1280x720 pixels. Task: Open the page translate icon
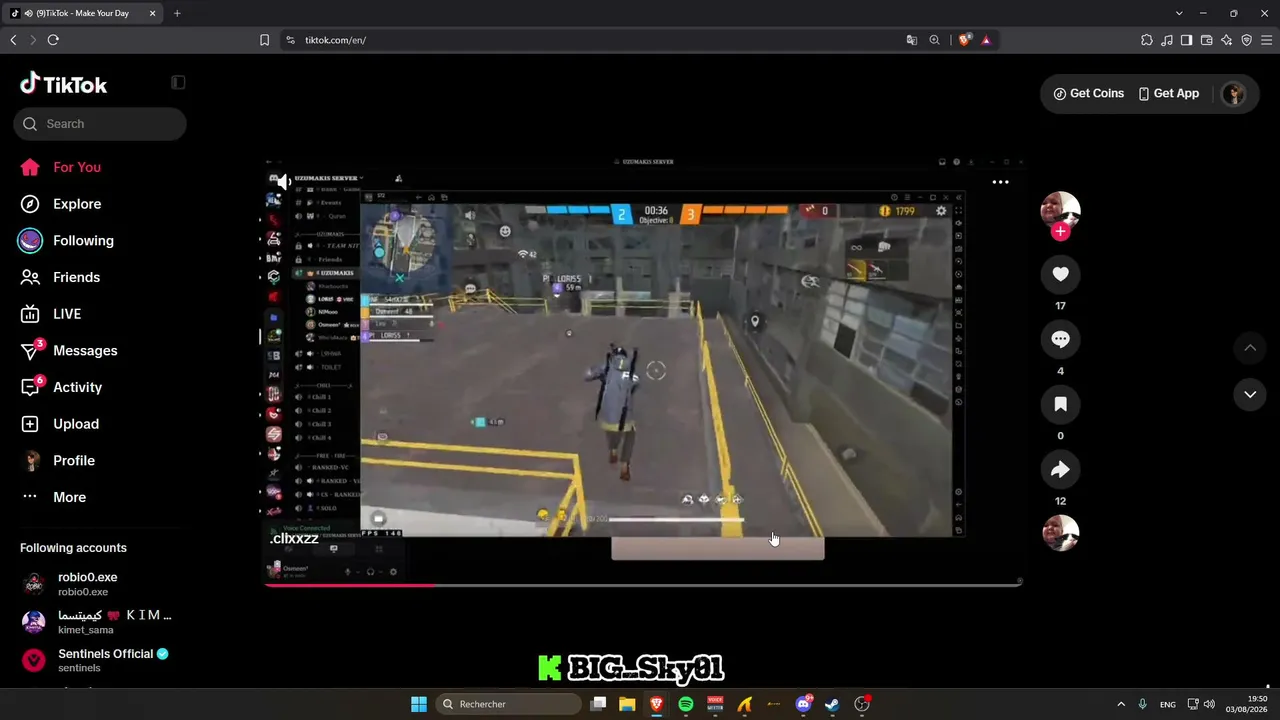click(x=911, y=40)
